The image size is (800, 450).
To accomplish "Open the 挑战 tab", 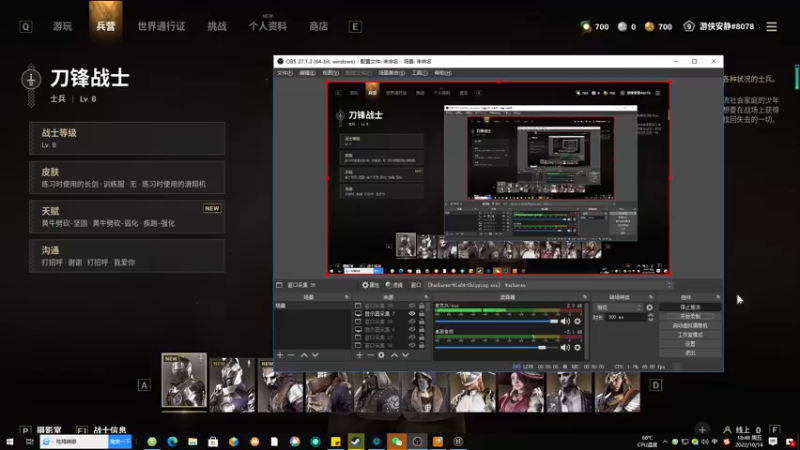I will (x=217, y=27).
